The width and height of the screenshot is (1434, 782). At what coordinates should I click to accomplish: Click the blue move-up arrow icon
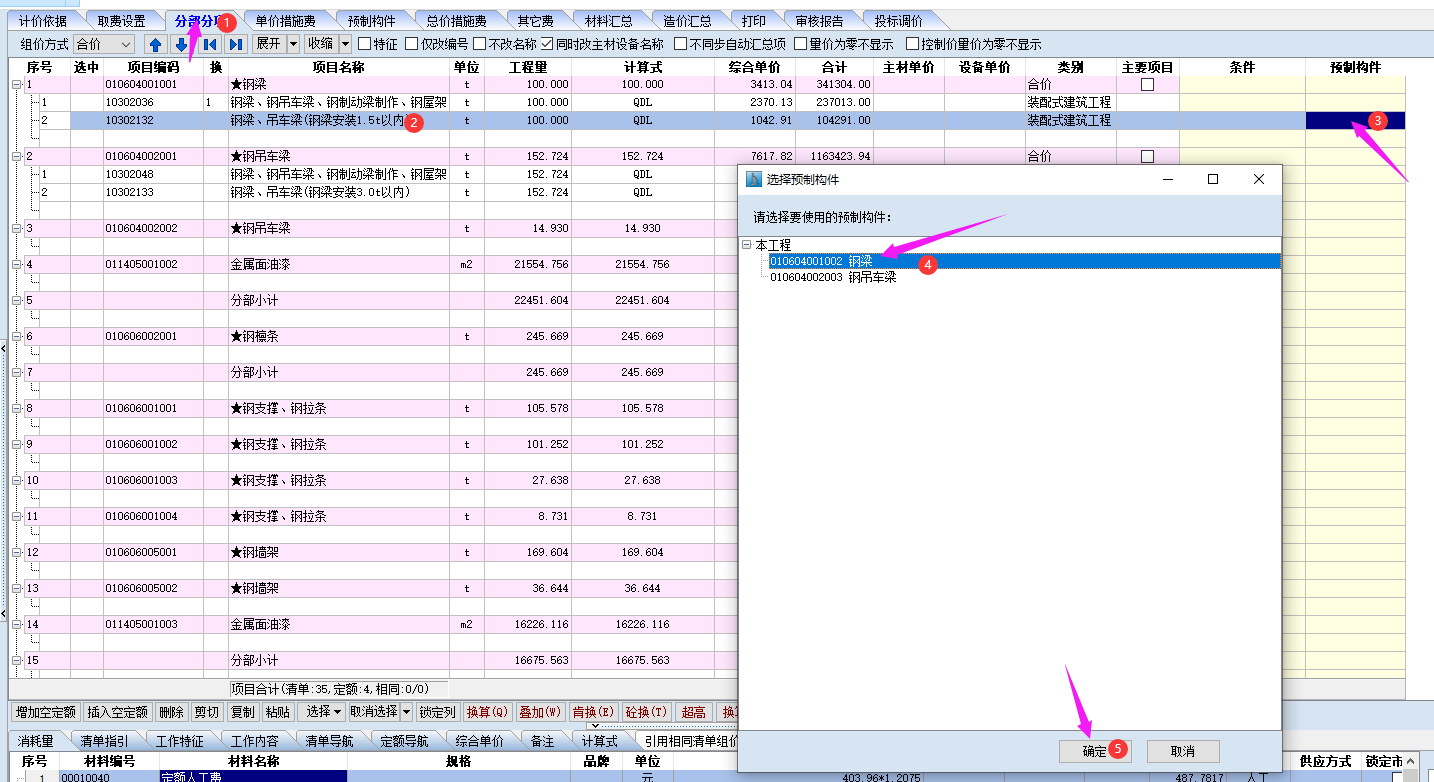tap(155, 44)
